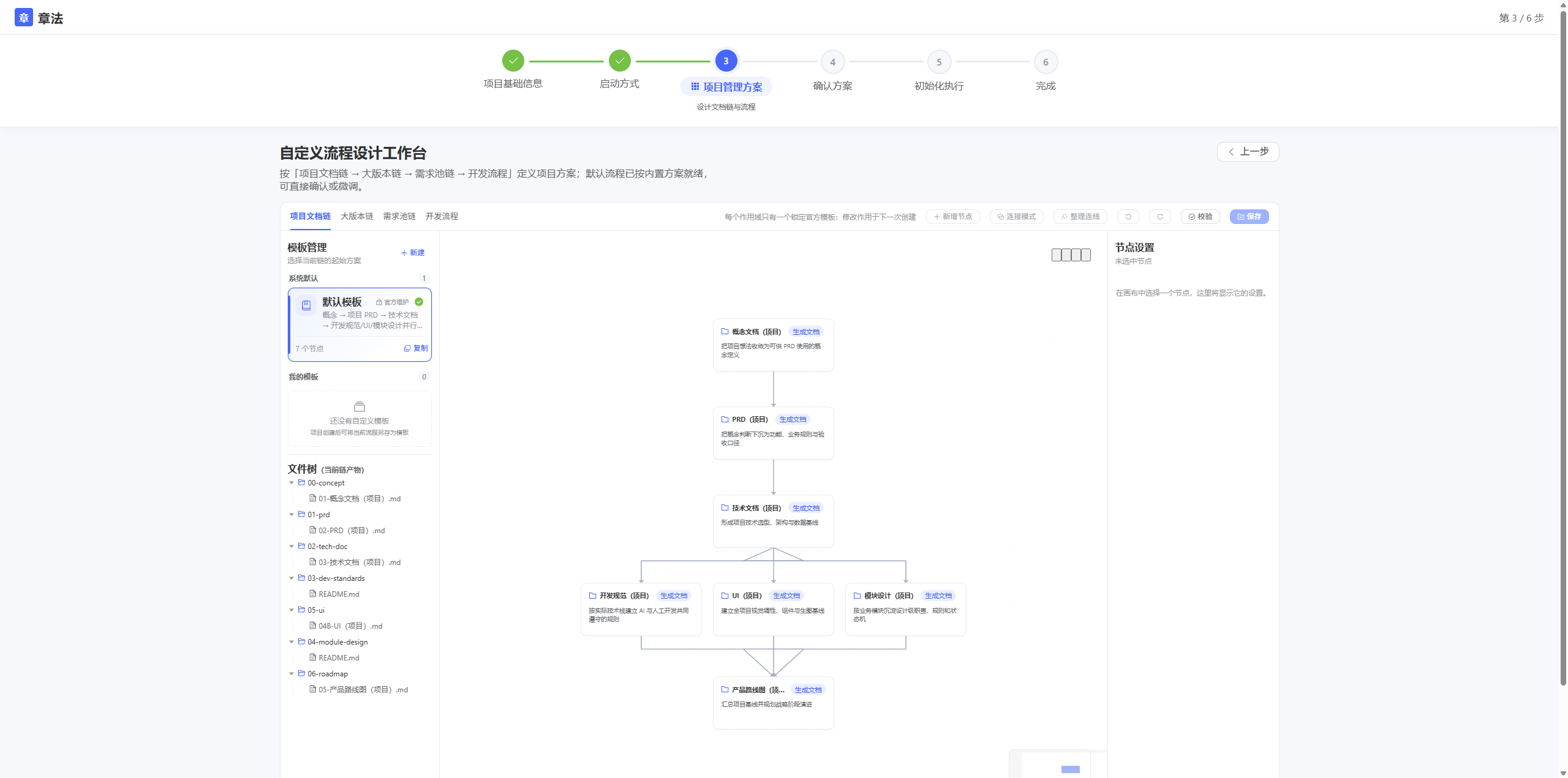The height and width of the screenshot is (778, 1568).
Task: Click the green check badge on 默认模板
Action: (419, 302)
